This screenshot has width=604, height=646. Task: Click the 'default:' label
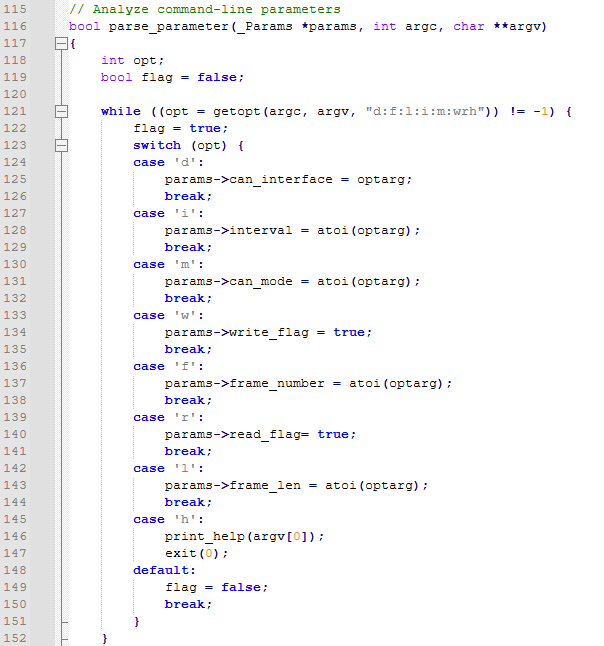164,571
